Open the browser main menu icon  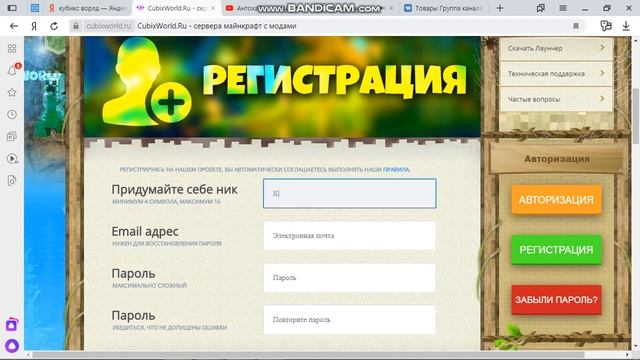(x=563, y=8)
